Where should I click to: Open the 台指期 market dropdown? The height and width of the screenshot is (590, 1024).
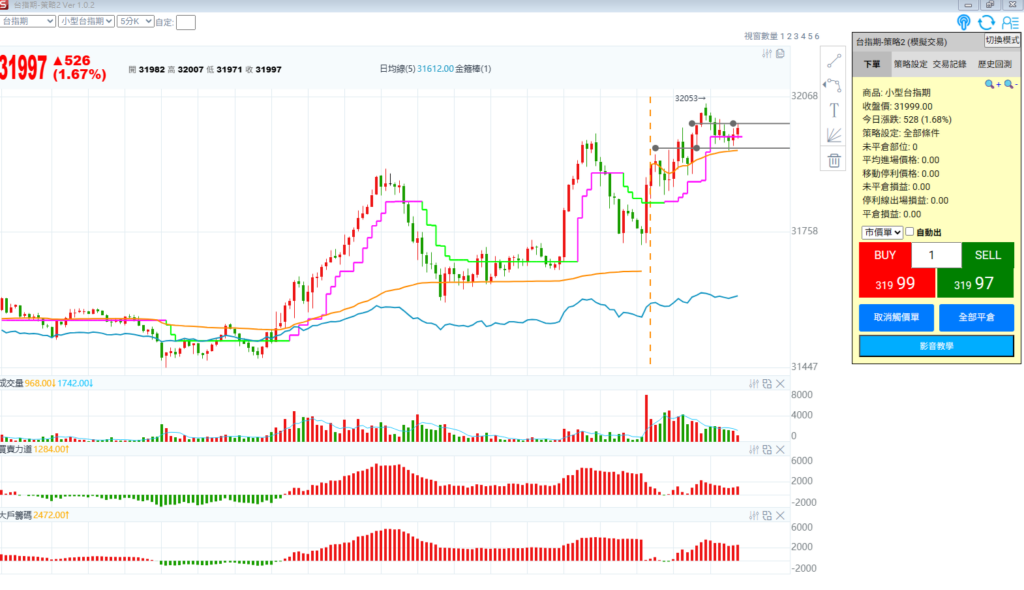click(x=27, y=20)
